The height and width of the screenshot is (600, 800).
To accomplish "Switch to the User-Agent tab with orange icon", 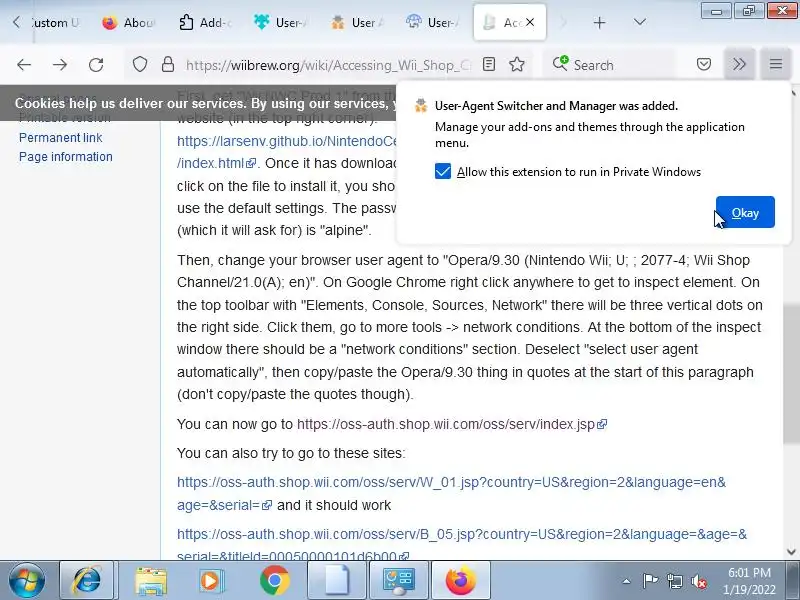I will (x=356, y=22).
